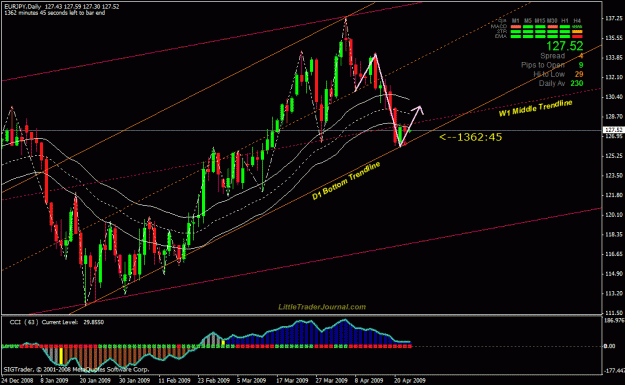Click the H4 timeframe column header
The width and height of the screenshot is (625, 385).
pyautogui.click(x=577, y=21)
